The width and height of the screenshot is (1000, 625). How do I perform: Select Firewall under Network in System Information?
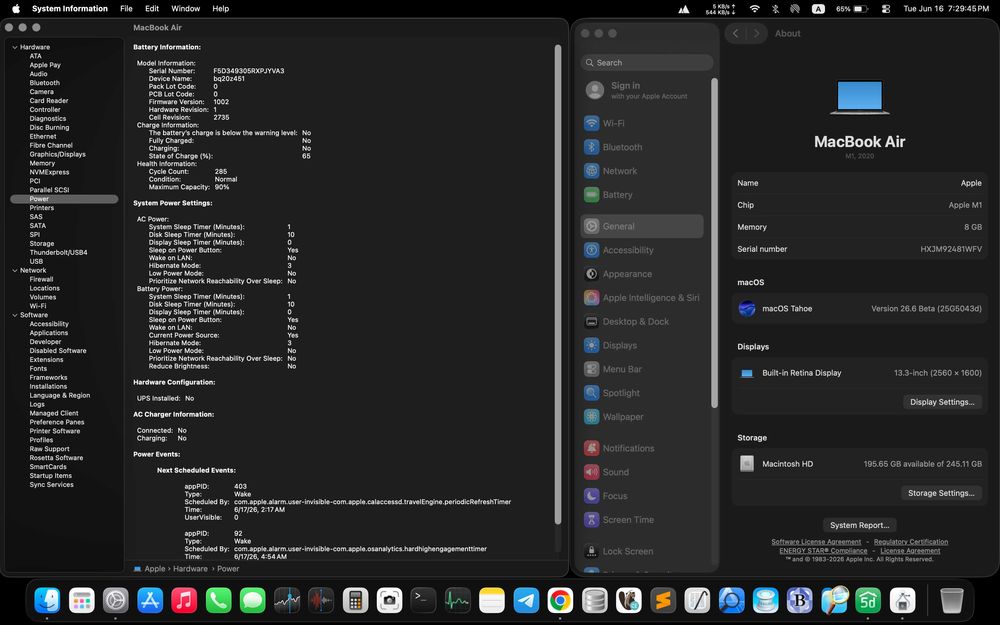coord(41,279)
